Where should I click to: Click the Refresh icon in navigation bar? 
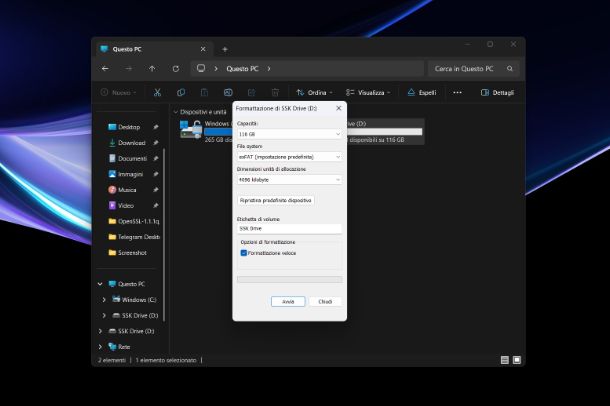tap(176, 69)
